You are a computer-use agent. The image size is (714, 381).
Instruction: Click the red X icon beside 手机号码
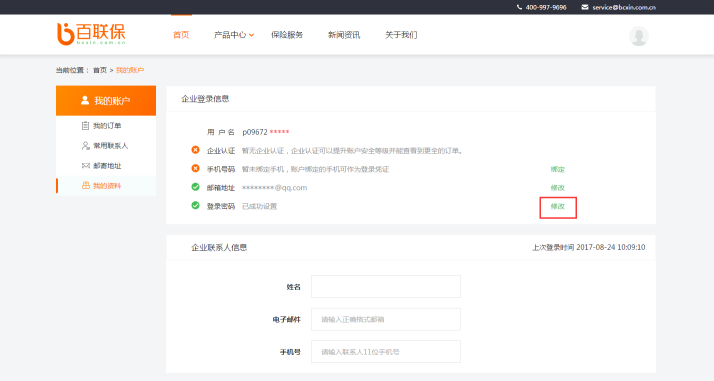click(x=195, y=168)
